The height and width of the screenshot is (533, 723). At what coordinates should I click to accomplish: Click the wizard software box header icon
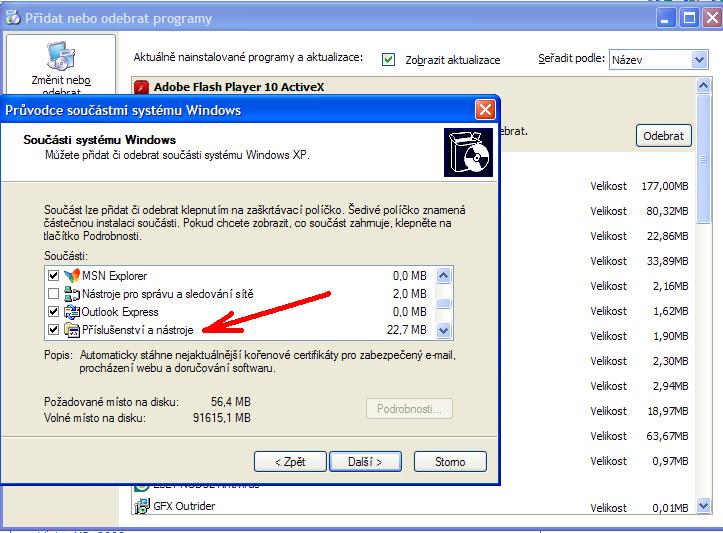pos(468,153)
